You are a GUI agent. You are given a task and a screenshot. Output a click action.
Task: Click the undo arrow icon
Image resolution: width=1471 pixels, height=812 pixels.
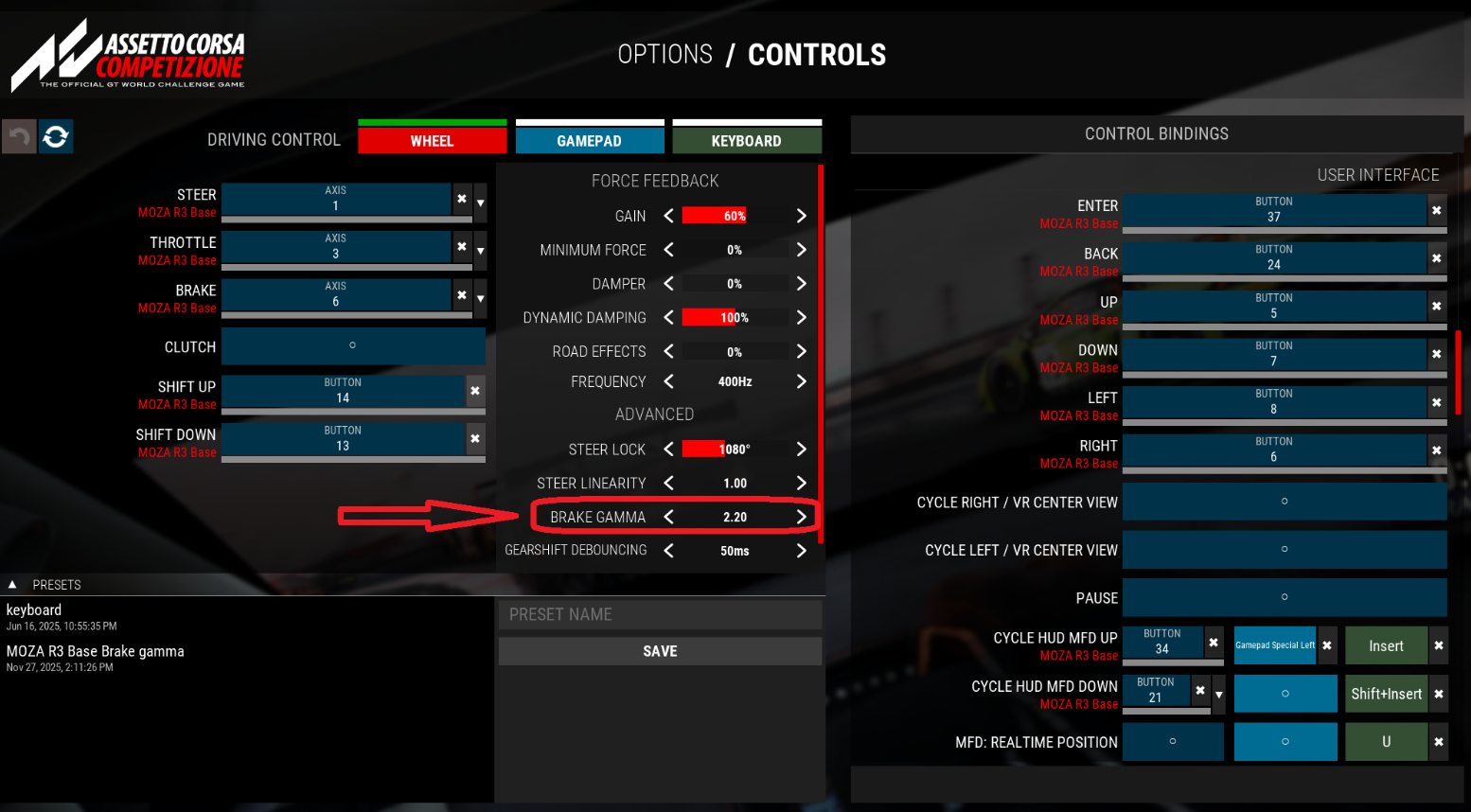click(x=19, y=137)
